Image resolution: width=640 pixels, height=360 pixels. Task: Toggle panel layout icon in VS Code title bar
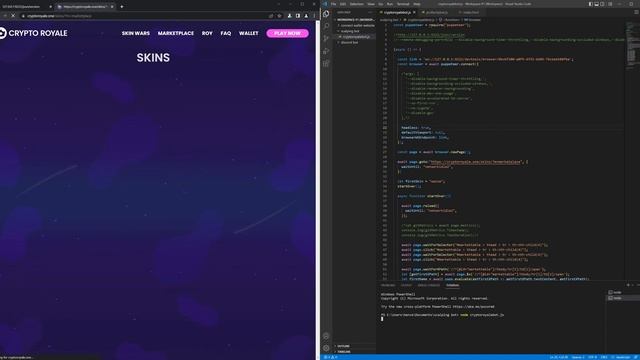tap(596, 4)
